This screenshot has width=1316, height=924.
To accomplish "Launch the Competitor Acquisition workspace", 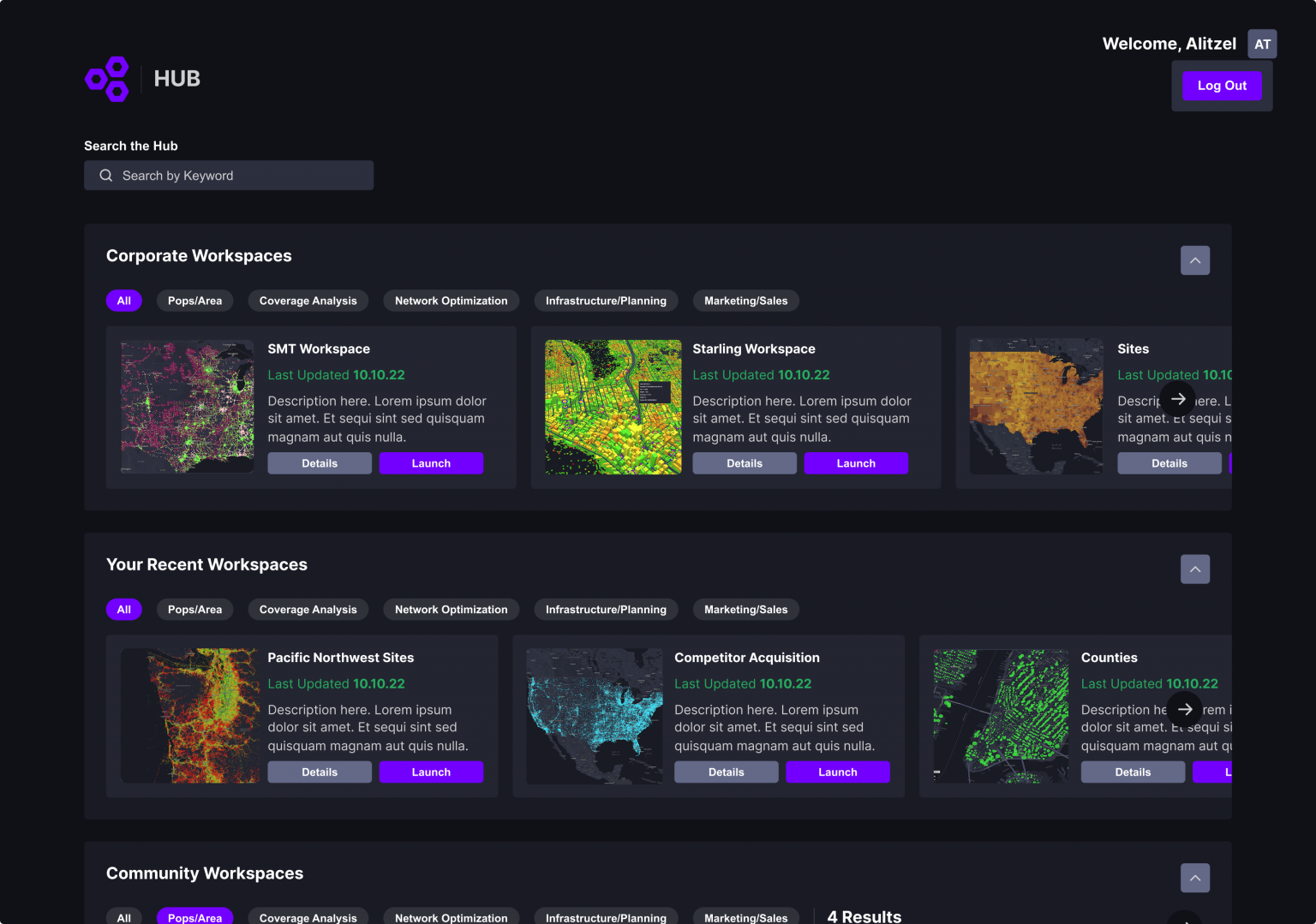I will click(837, 772).
